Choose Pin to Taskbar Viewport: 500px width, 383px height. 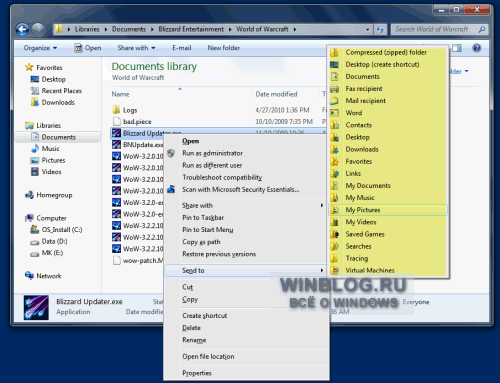click(x=203, y=218)
